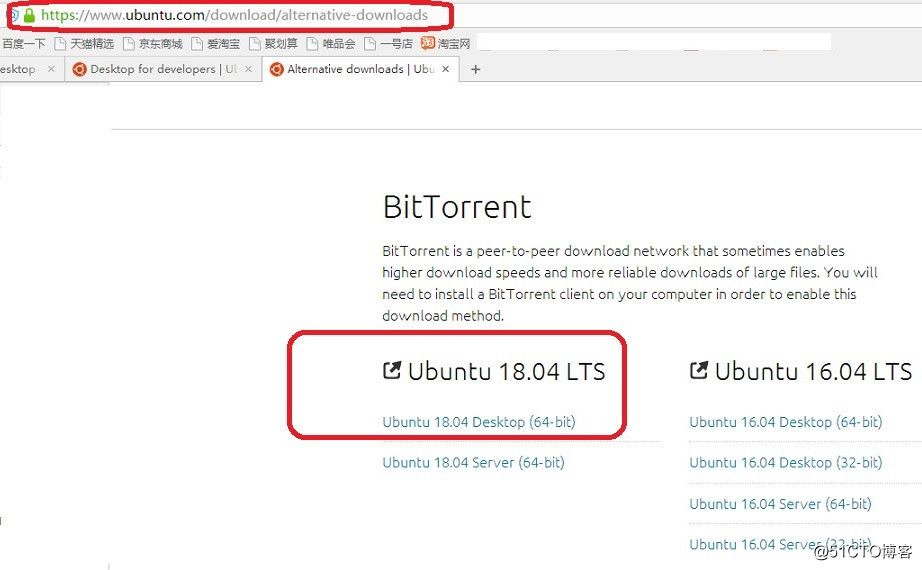The image size is (922, 570).
Task: Download Ubuntu 16.04 Desktop (64-bit) torrent
Action: click(x=786, y=422)
